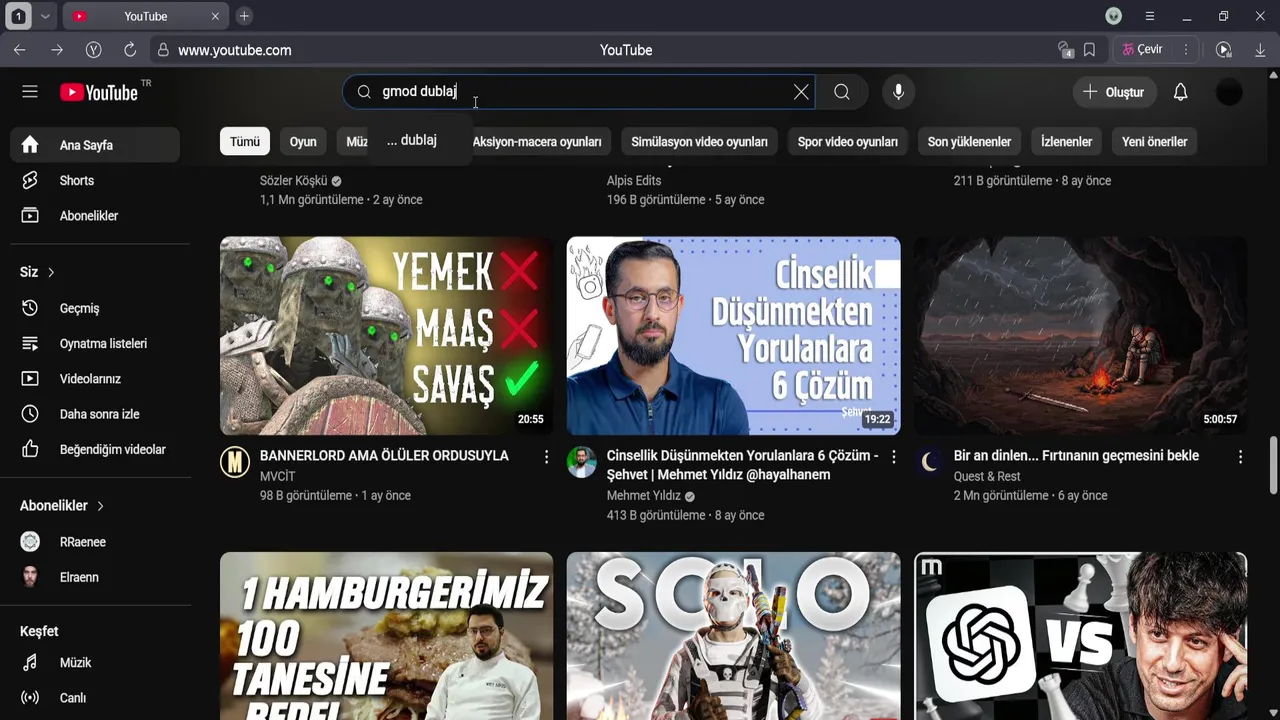Open the YouTube hamburger guide menu
The image size is (1280, 720).
pos(30,92)
